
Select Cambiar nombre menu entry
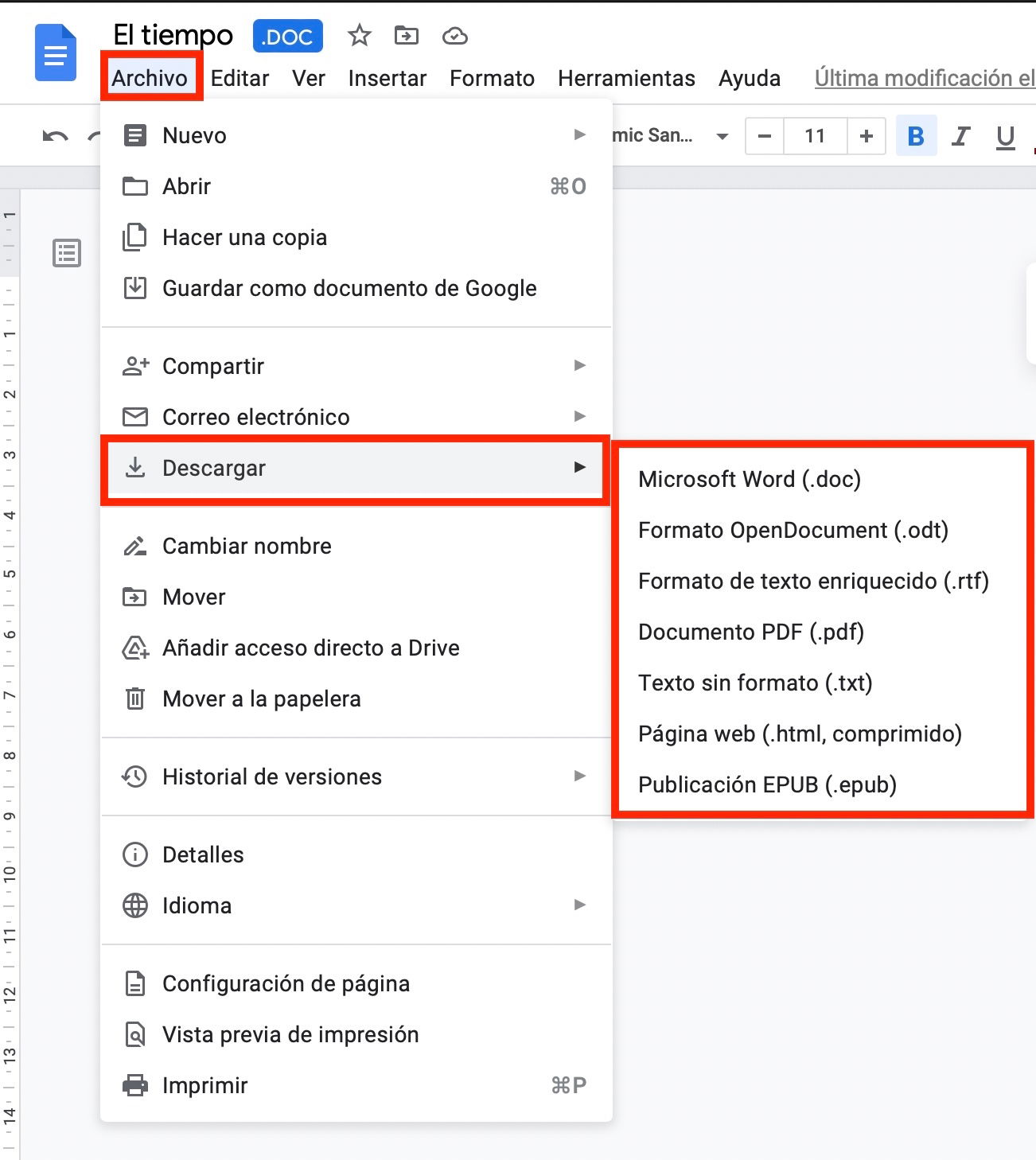(356, 546)
